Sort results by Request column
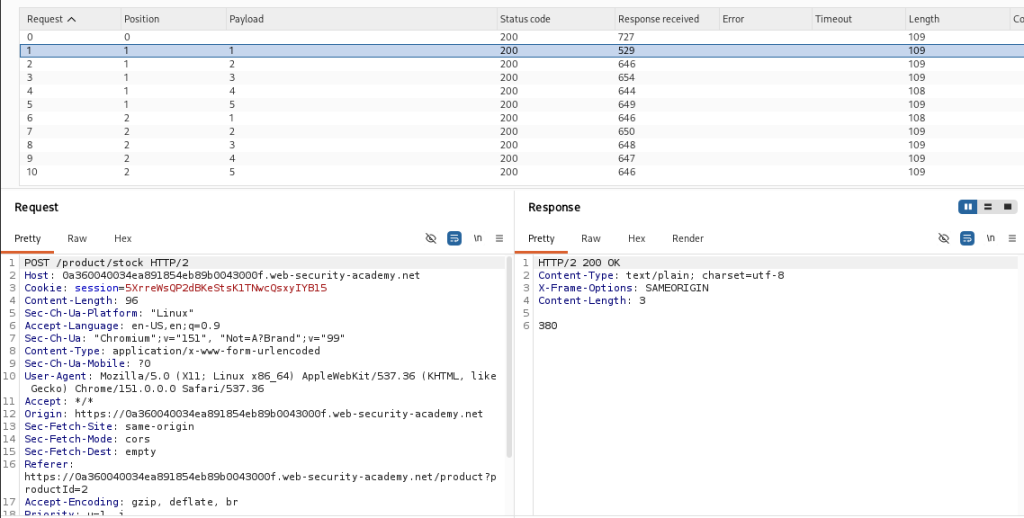Image resolution: width=1024 pixels, height=518 pixels. pyautogui.click(x=70, y=19)
